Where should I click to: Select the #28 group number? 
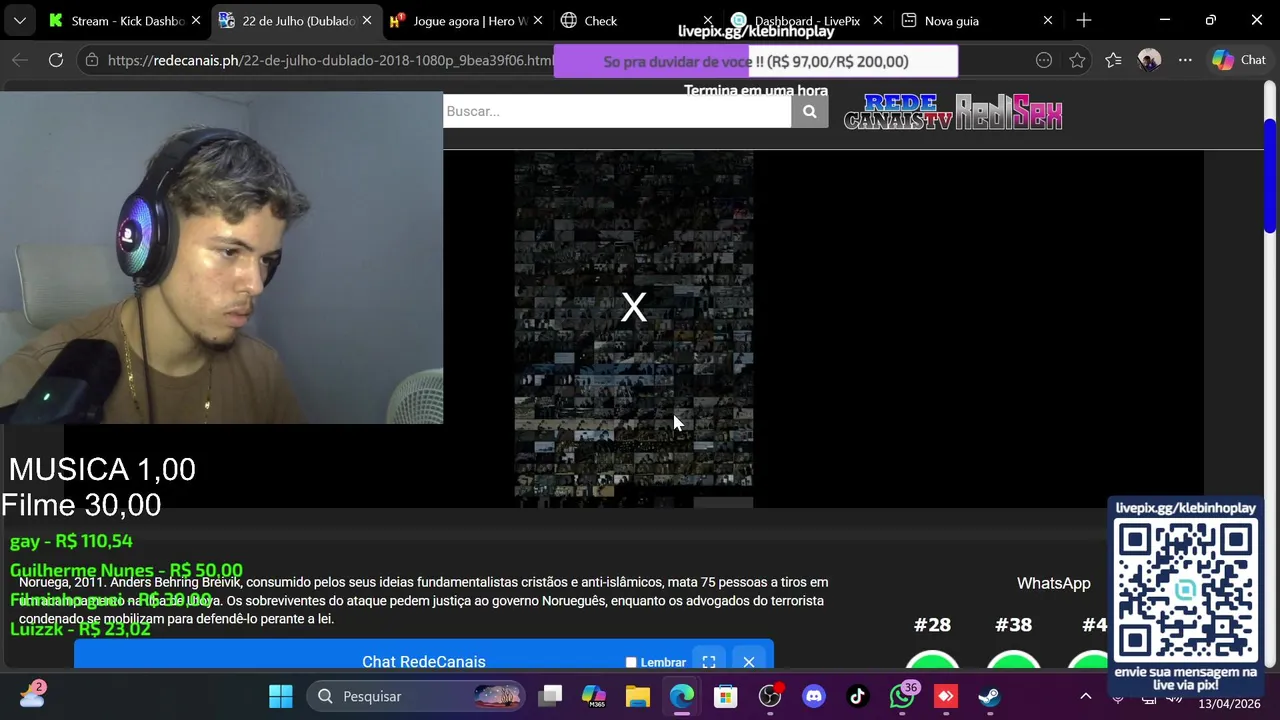tap(932, 625)
